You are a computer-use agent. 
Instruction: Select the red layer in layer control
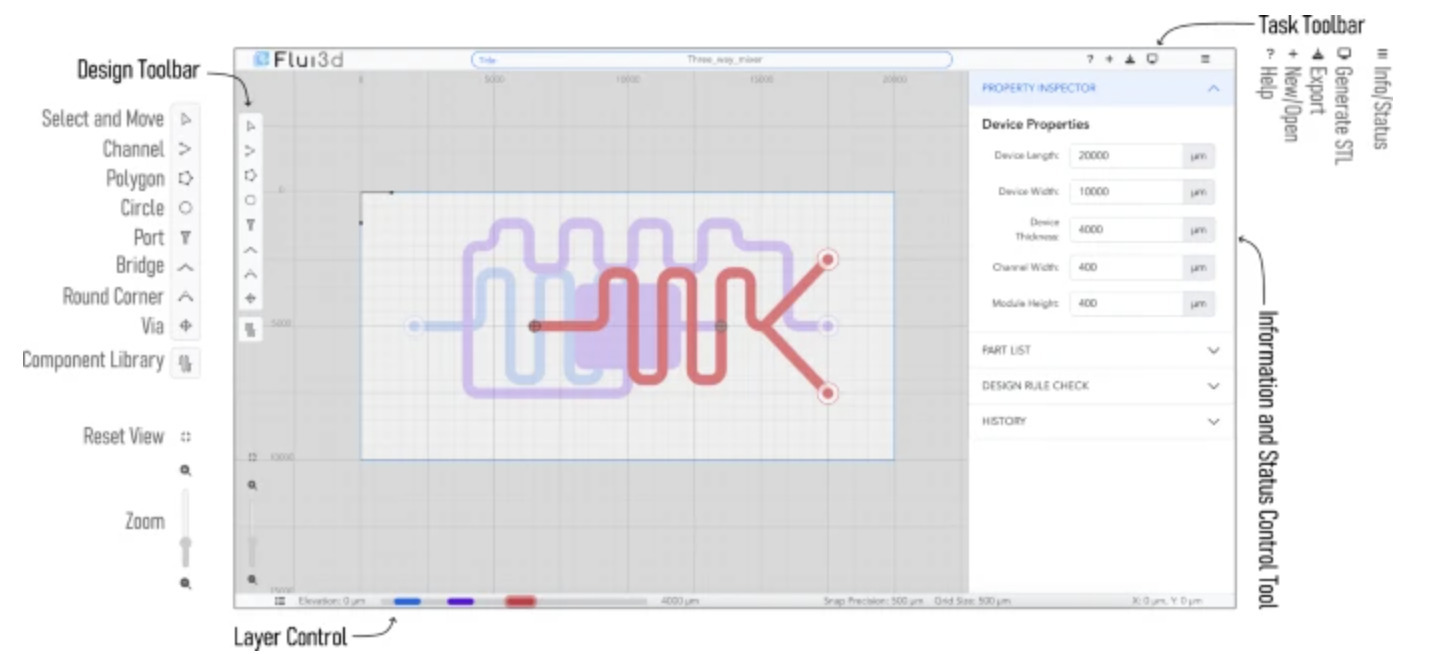(x=520, y=601)
